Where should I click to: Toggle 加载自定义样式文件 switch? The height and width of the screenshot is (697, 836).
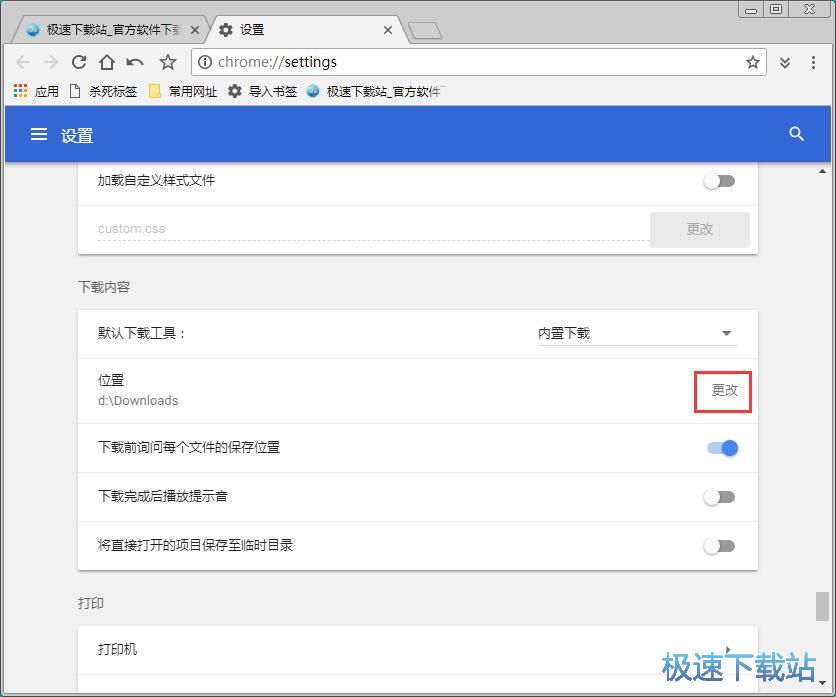[x=719, y=181]
